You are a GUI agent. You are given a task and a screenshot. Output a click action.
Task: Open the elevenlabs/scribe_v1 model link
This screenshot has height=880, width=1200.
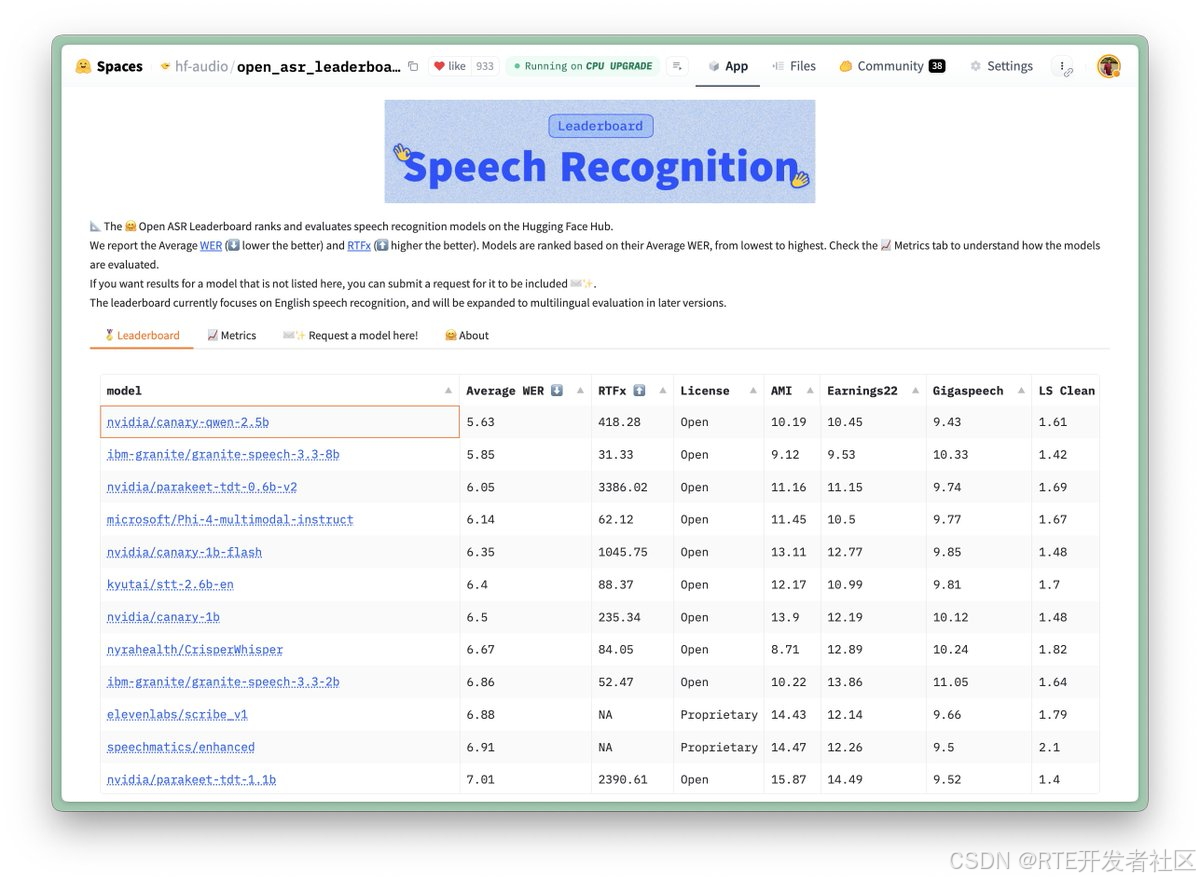point(177,715)
